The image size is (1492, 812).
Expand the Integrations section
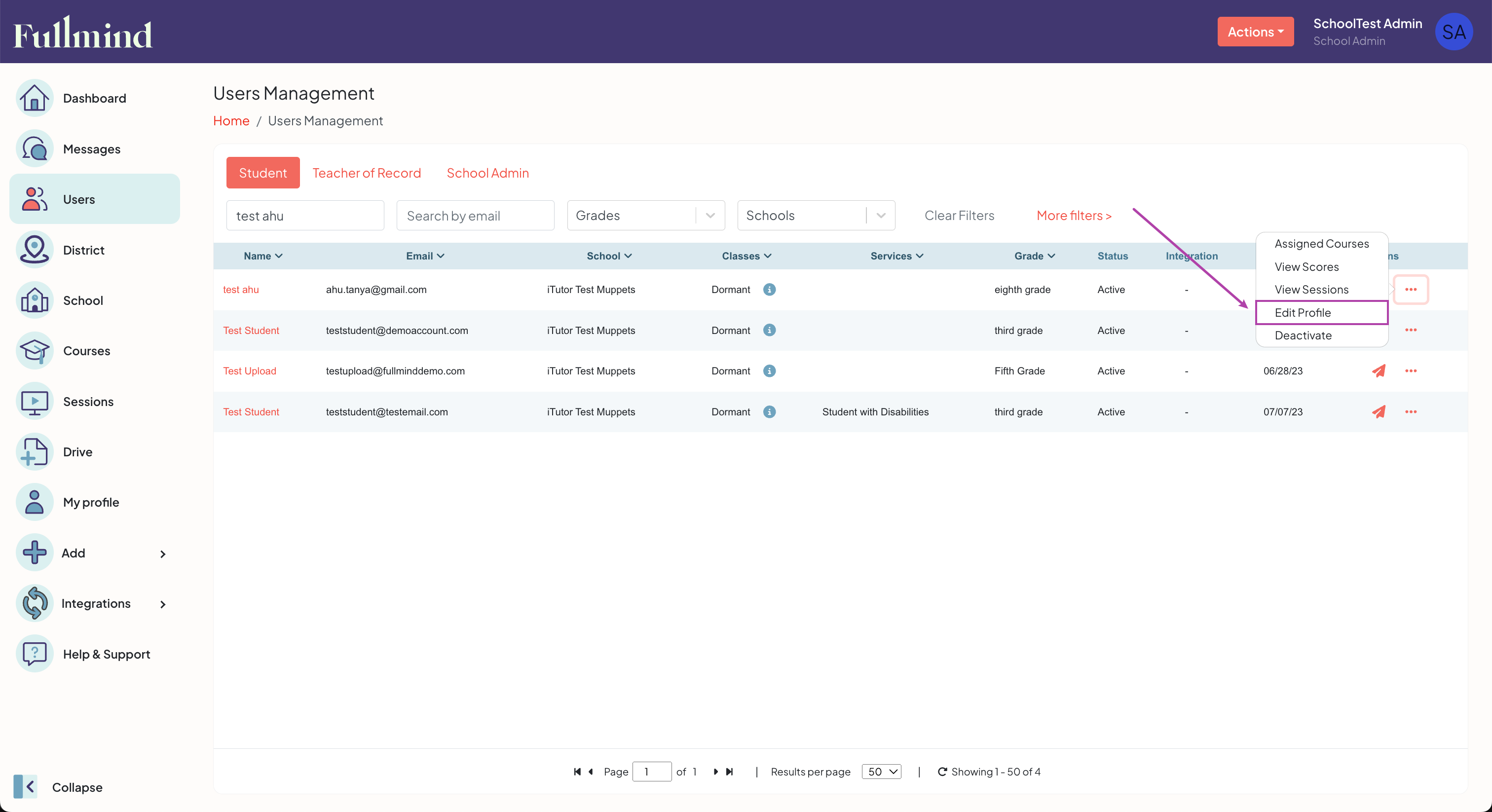[96, 603]
